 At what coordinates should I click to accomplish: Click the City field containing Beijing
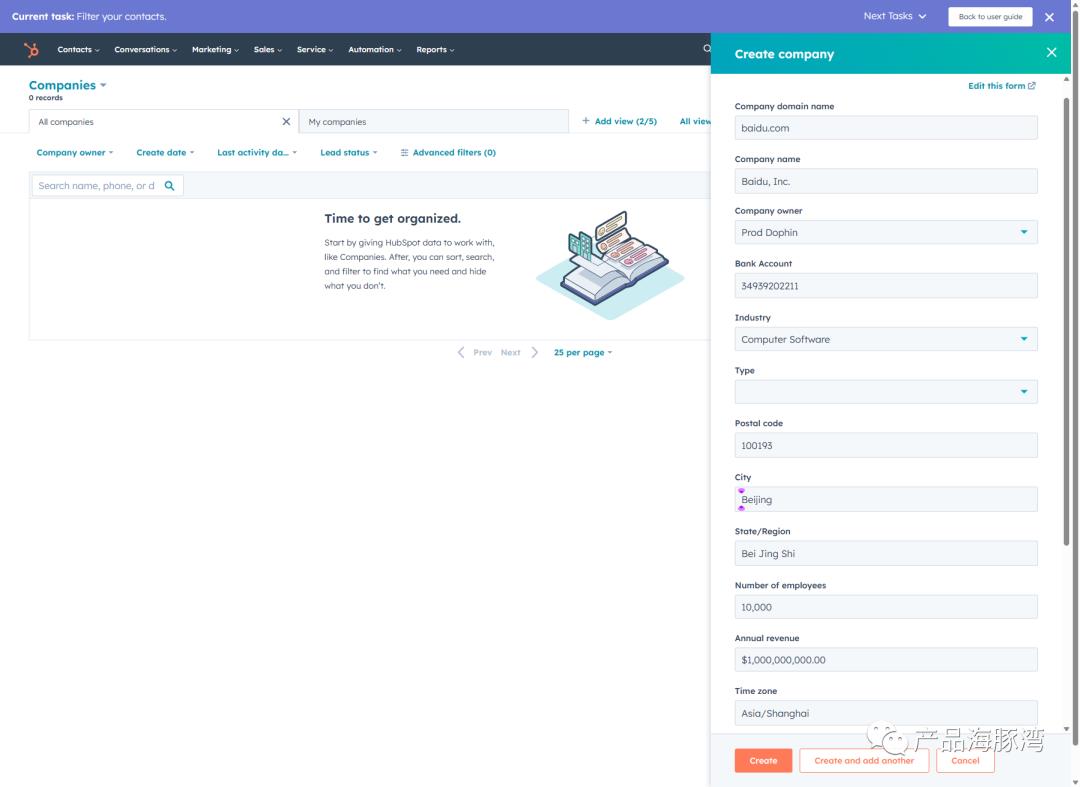[886, 499]
